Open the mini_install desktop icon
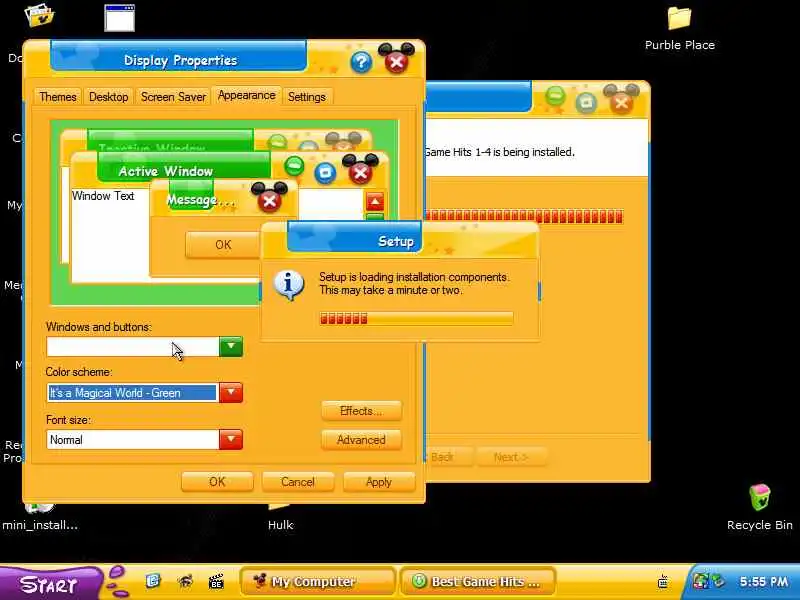Screen dimensions: 800x600 pyautogui.click(x=40, y=518)
